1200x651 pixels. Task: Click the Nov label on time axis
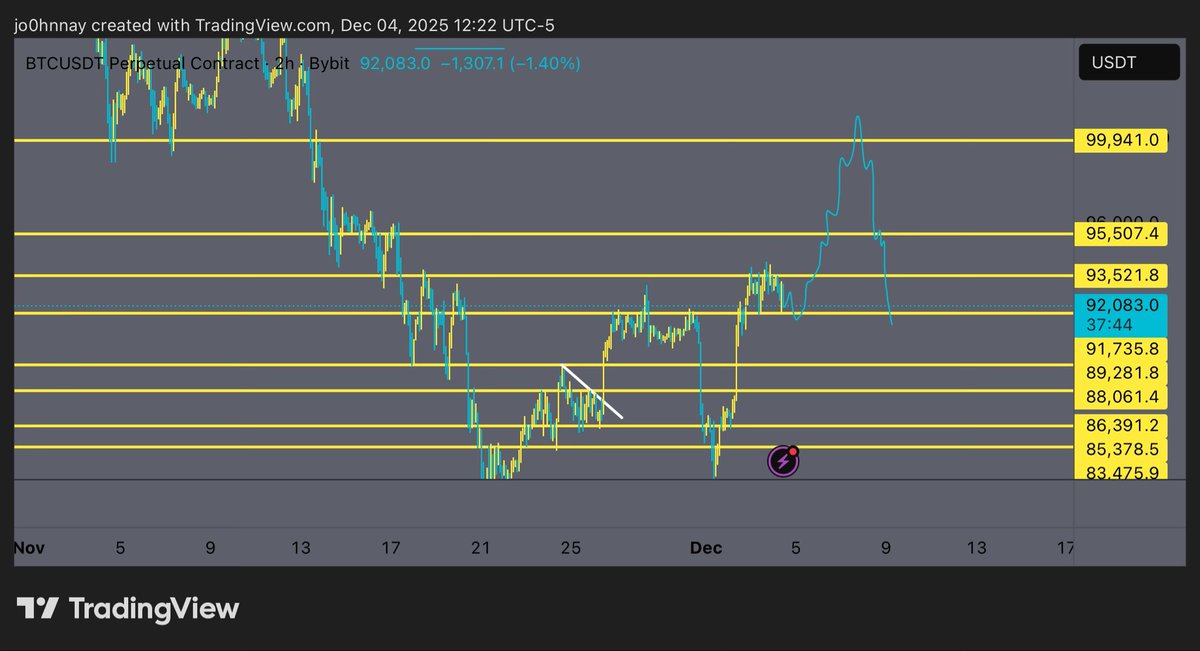30,547
